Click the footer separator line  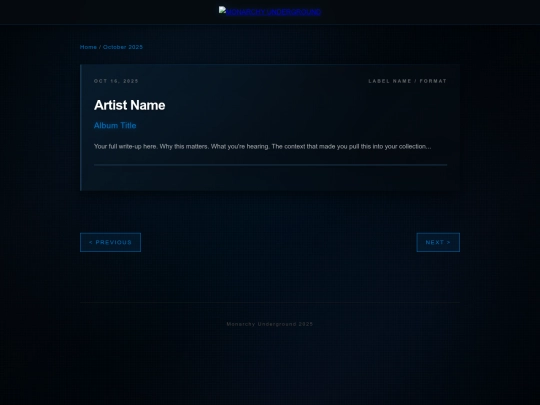270,302
